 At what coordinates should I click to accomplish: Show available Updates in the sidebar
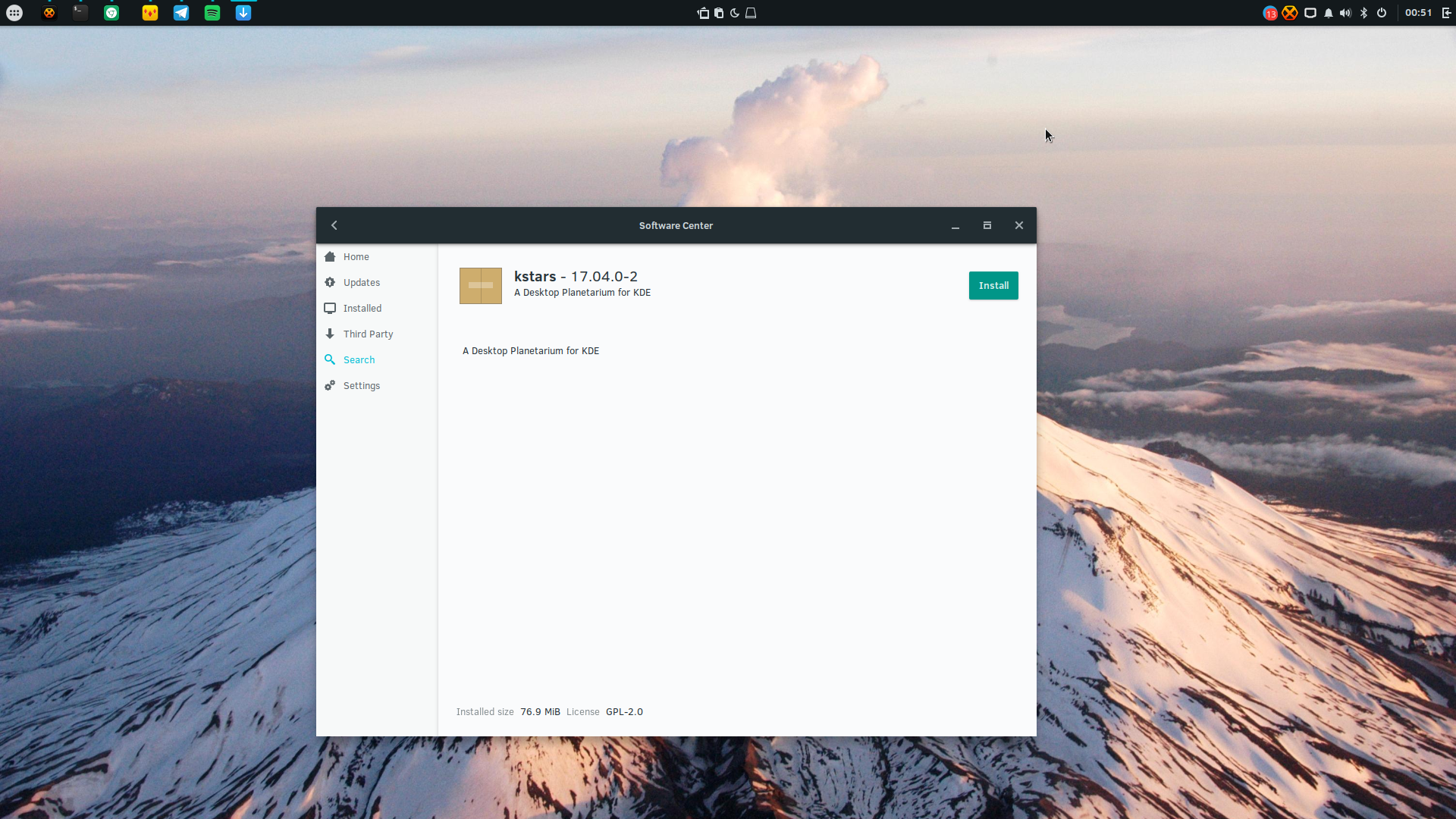[377, 283]
